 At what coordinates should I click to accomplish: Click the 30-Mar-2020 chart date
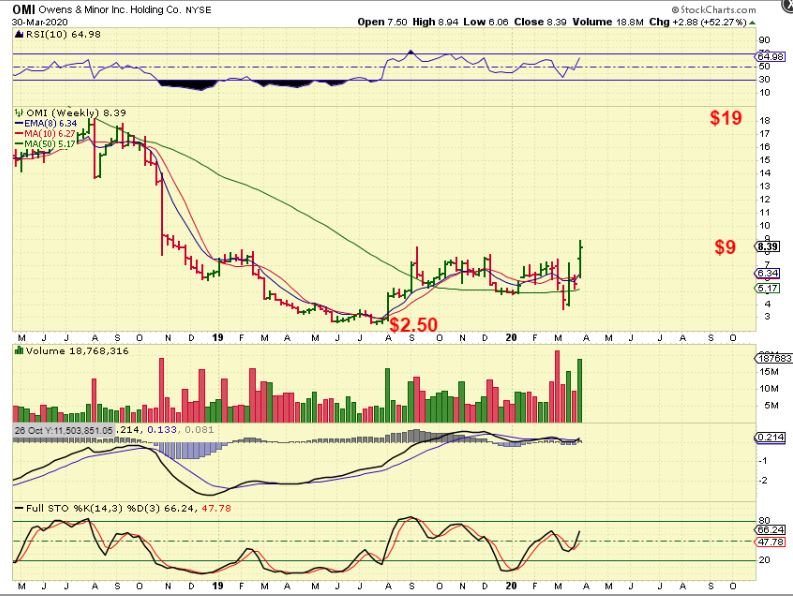click(x=40, y=22)
